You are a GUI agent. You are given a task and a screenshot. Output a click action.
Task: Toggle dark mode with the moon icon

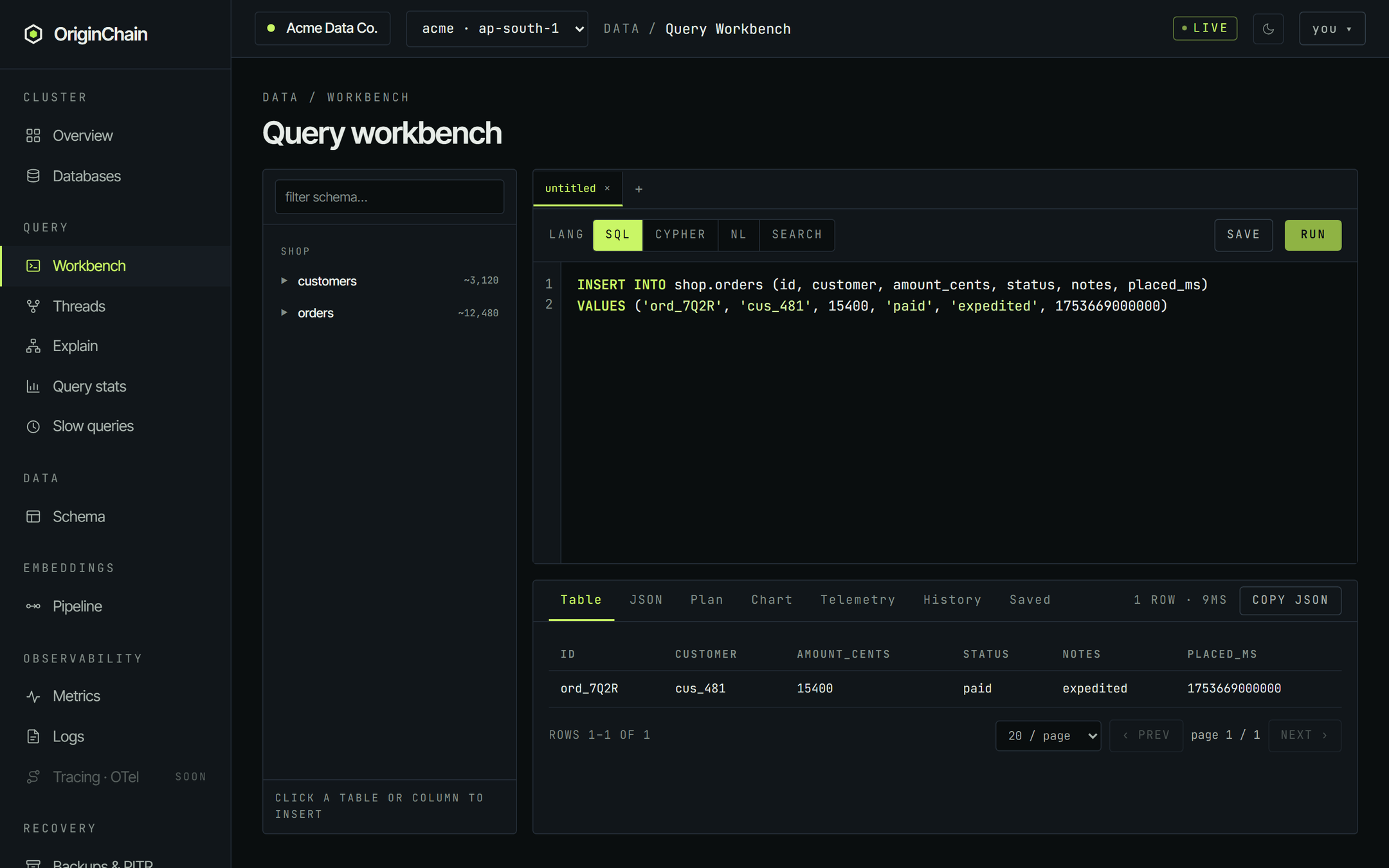tap(1268, 29)
